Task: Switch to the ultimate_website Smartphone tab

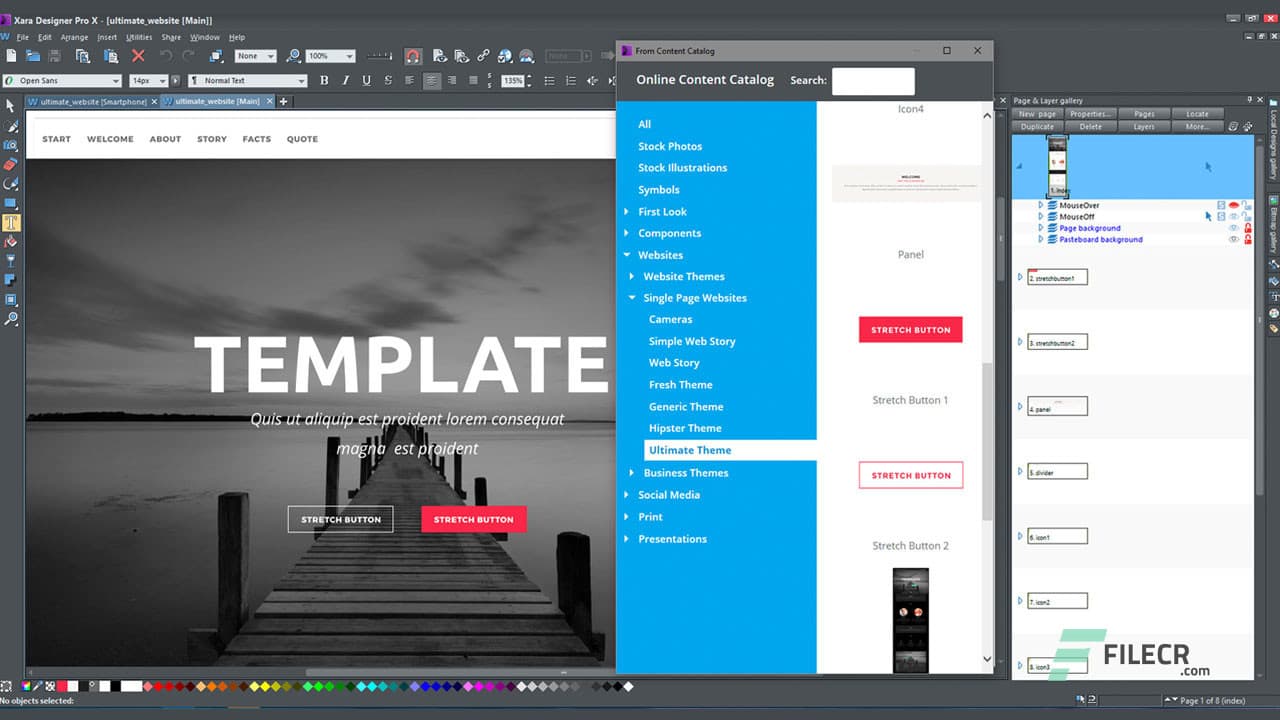Action: click(x=90, y=101)
